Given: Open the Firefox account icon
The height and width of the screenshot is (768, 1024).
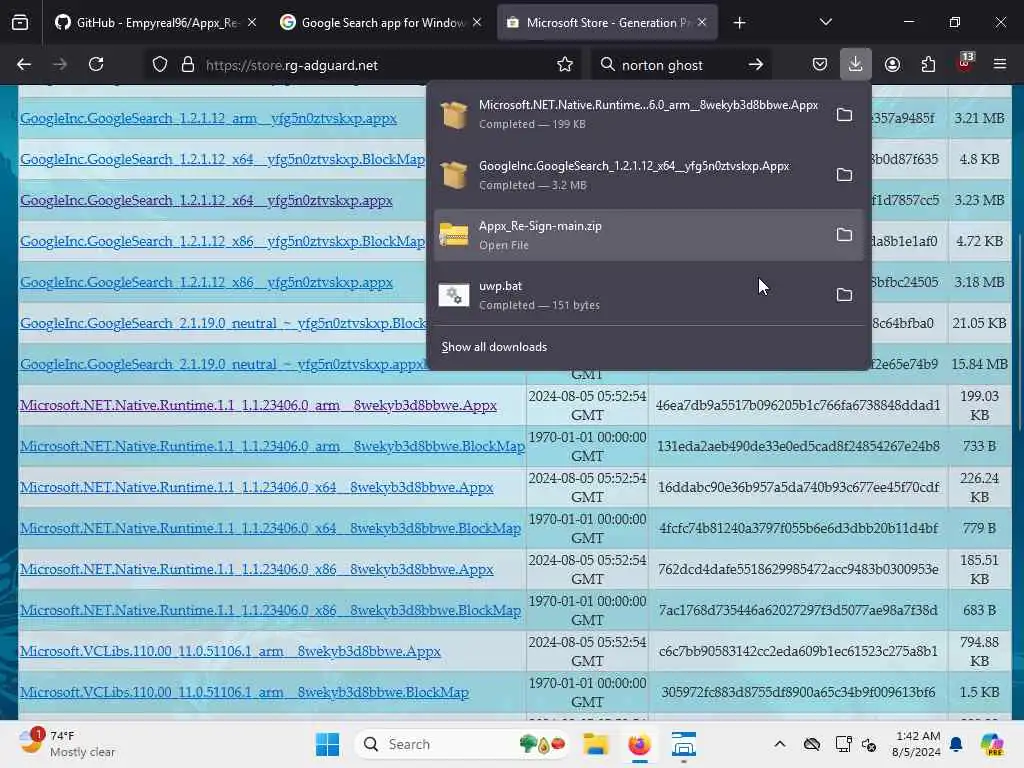Looking at the screenshot, I should [892, 65].
